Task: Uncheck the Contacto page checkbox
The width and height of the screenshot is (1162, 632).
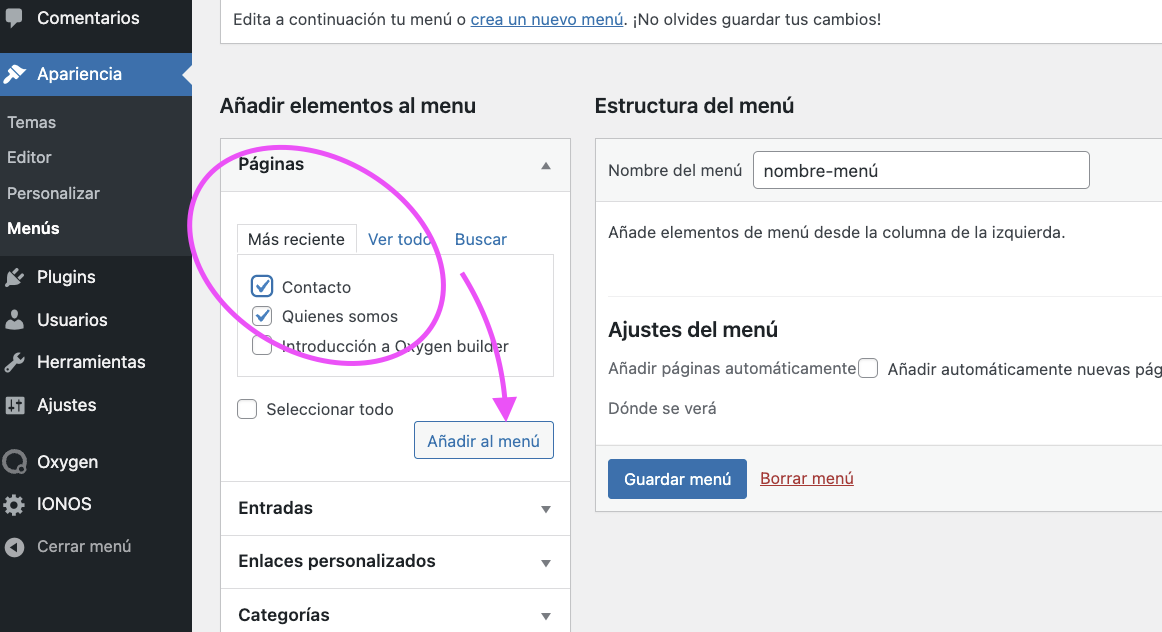Action: (x=262, y=287)
